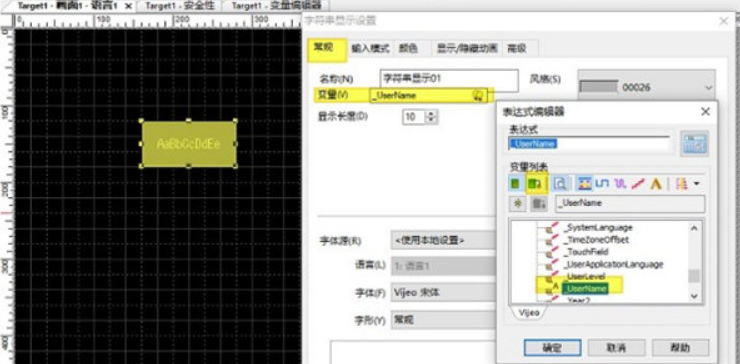Click the grey style preview swatch 00026
The height and width of the screenshot is (364, 740).
click(x=598, y=87)
